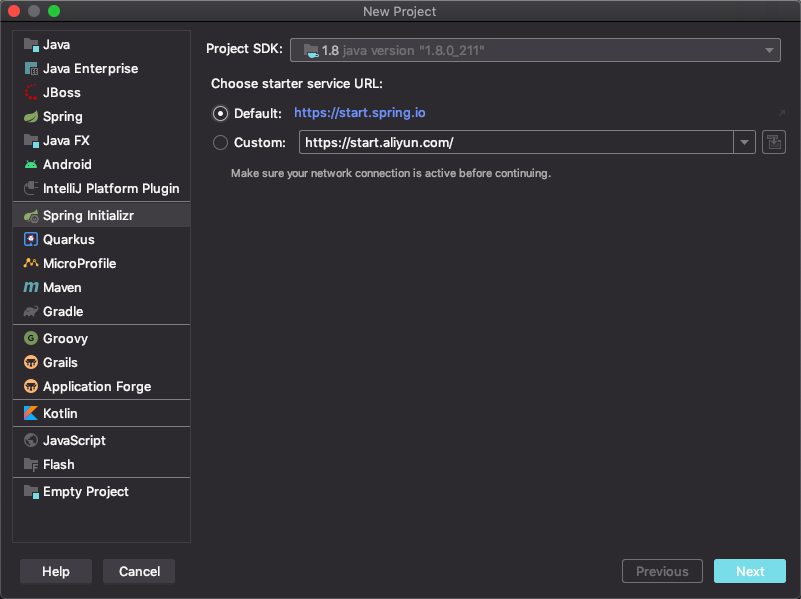Select the JavaScript project category

tap(73, 440)
